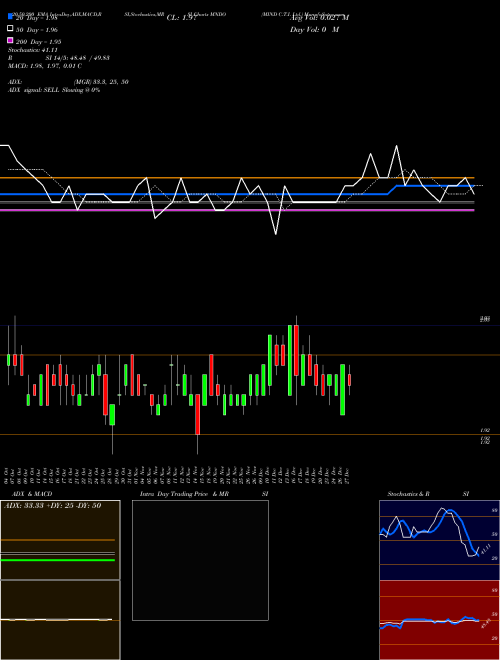Select the '20 Day = 1.98' label

(x=37, y=18)
